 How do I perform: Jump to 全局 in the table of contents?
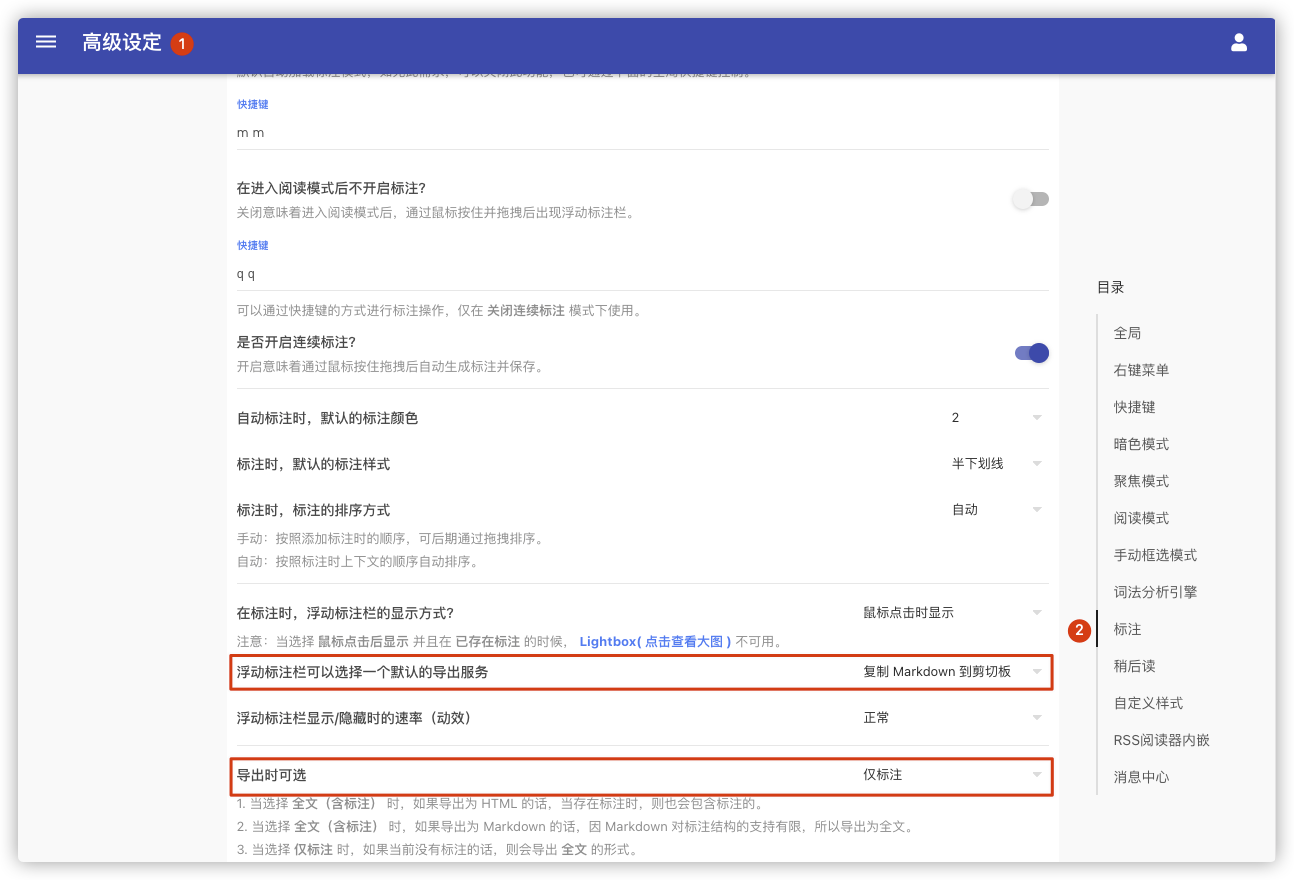click(1127, 333)
